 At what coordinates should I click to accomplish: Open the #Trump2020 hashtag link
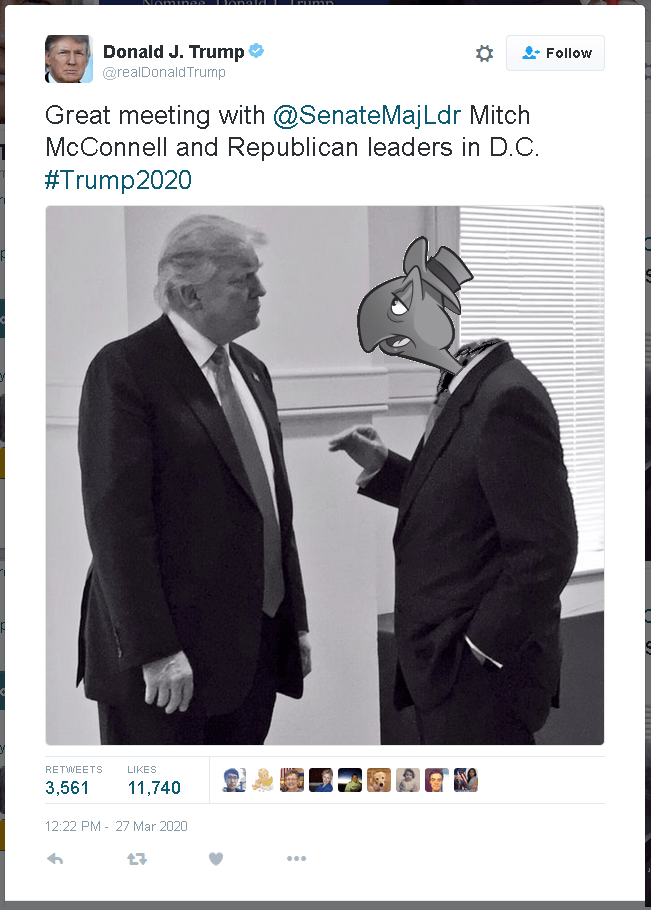[x=118, y=180]
